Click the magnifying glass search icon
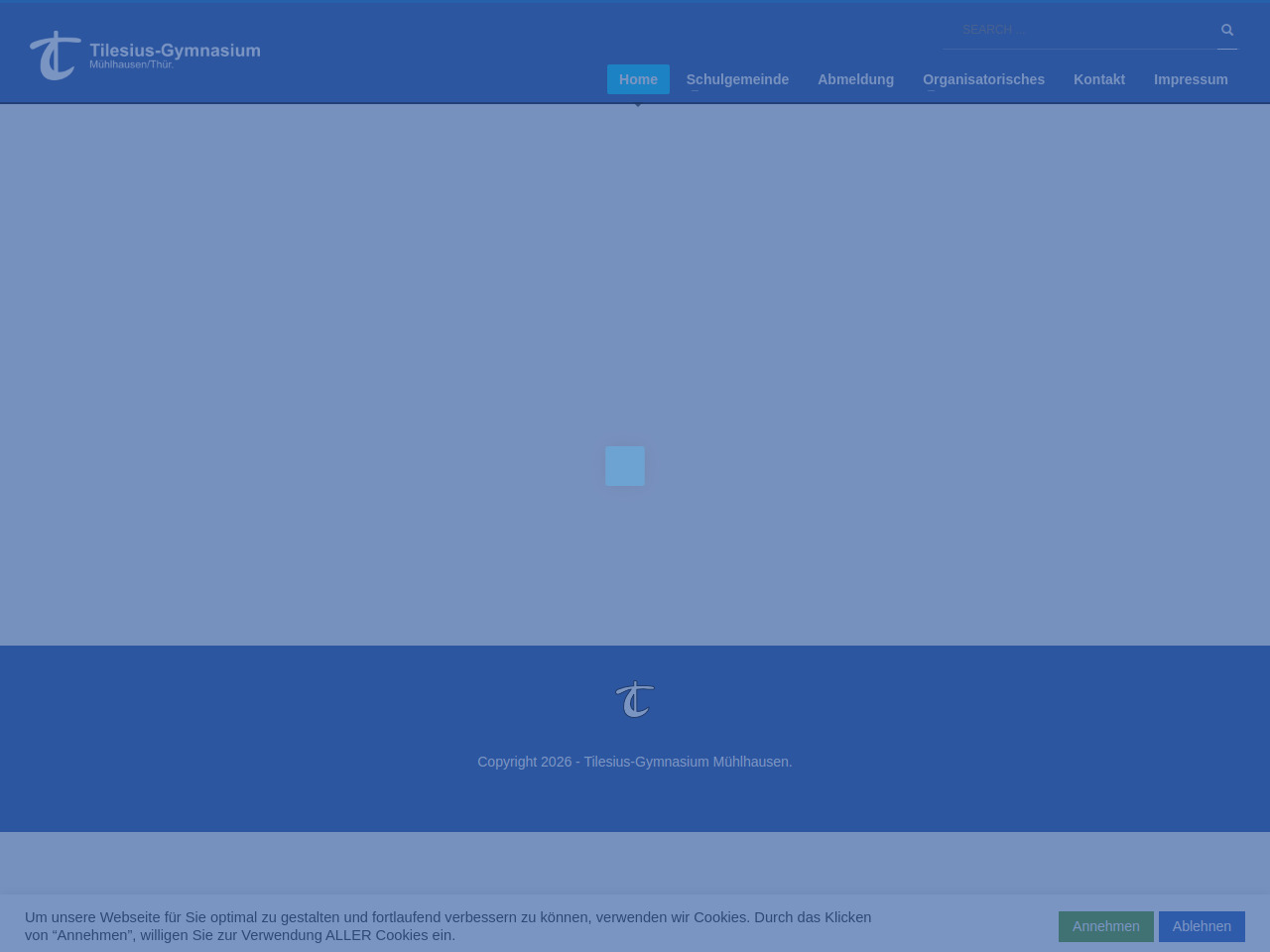 click(x=1227, y=30)
